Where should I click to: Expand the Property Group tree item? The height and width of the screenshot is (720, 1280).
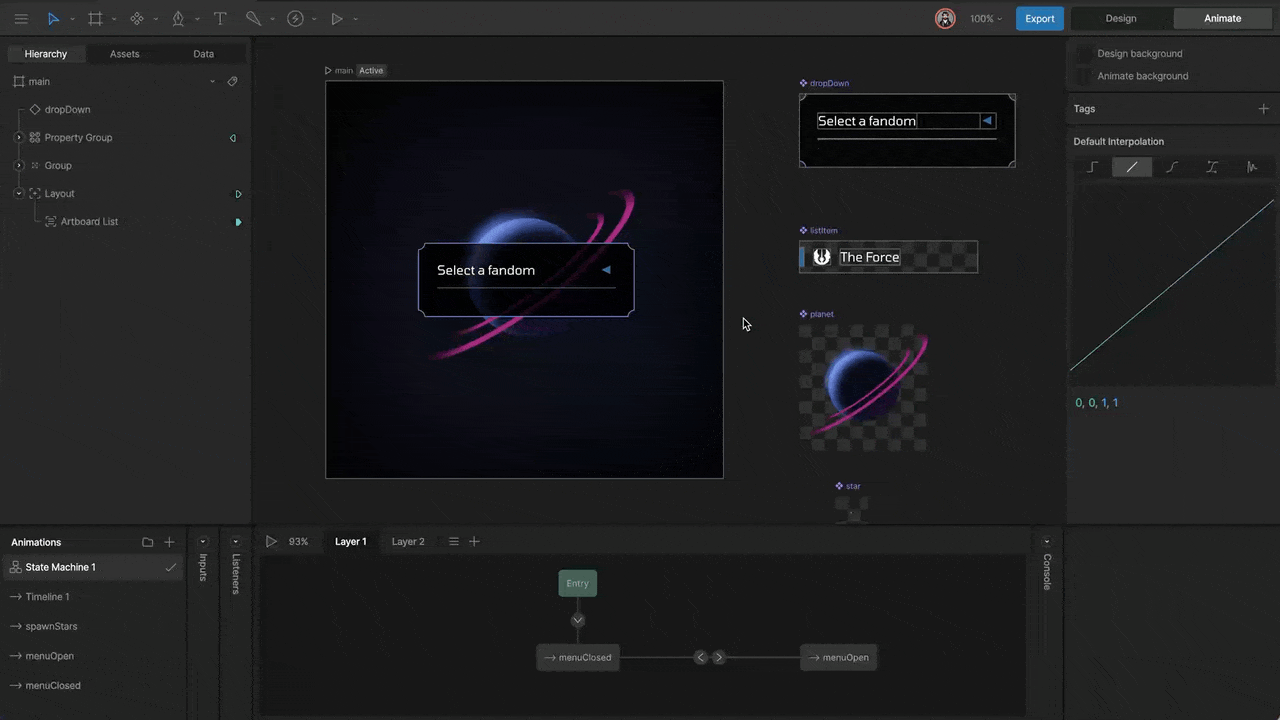point(19,138)
